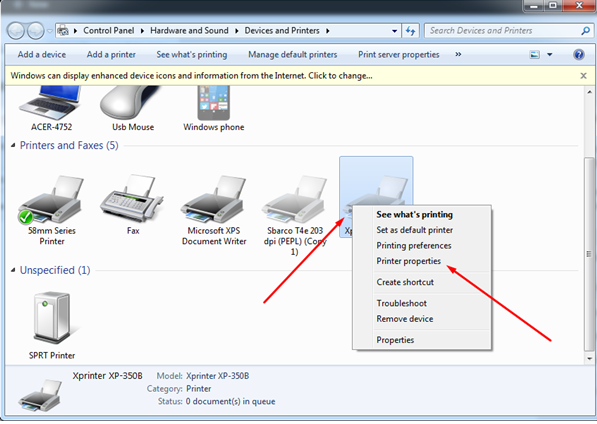
Task: Collapse the Unspecified group
Action: tap(13, 270)
